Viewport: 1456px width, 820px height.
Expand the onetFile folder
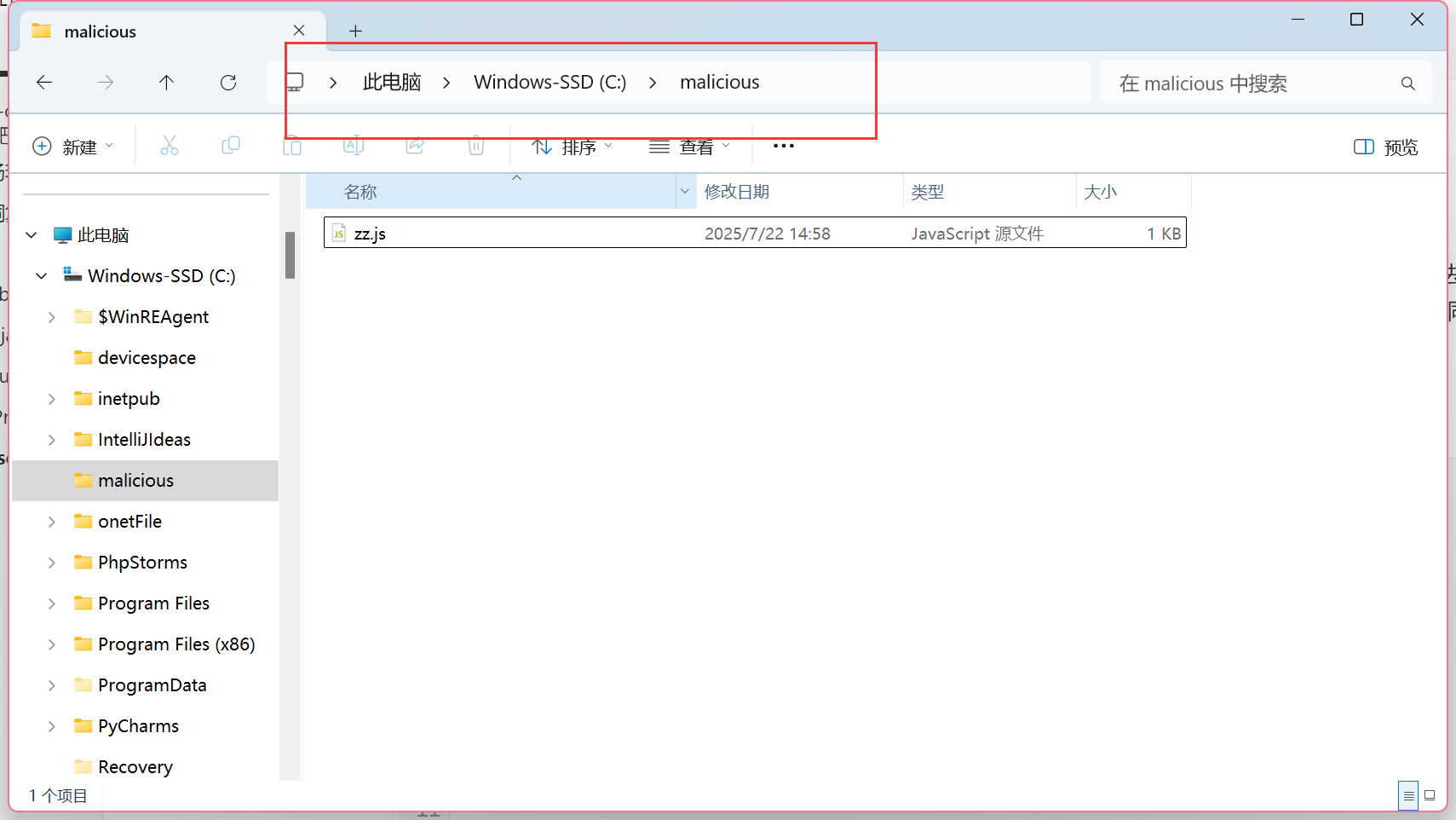coord(52,522)
